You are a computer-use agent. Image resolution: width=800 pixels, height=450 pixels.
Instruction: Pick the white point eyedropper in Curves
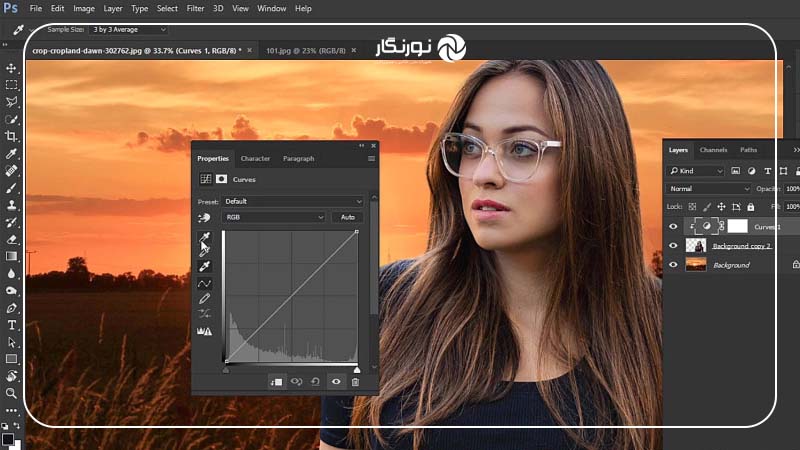205,266
